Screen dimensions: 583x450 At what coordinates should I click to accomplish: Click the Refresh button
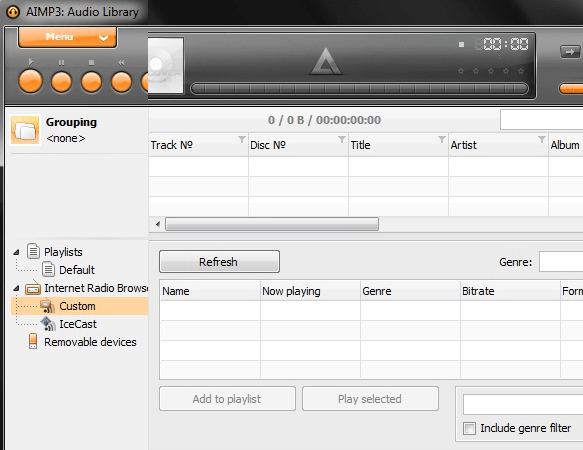click(219, 262)
